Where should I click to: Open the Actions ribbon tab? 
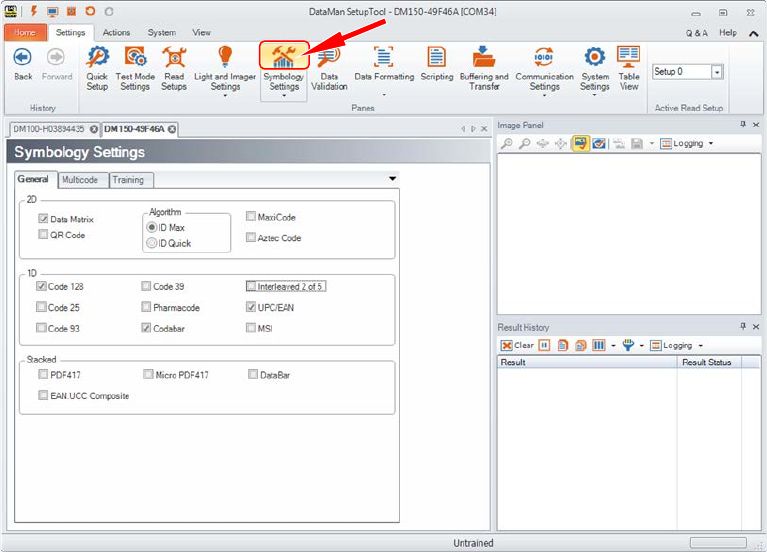(x=116, y=33)
